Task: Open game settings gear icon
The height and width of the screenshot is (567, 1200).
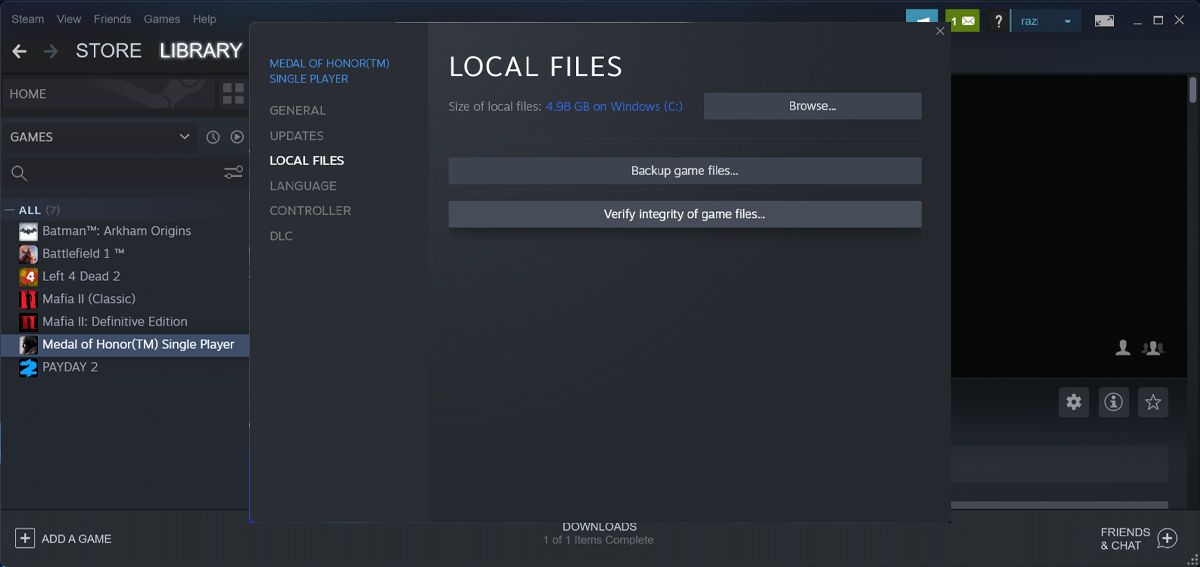Action: pyautogui.click(x=1074, y=402)
